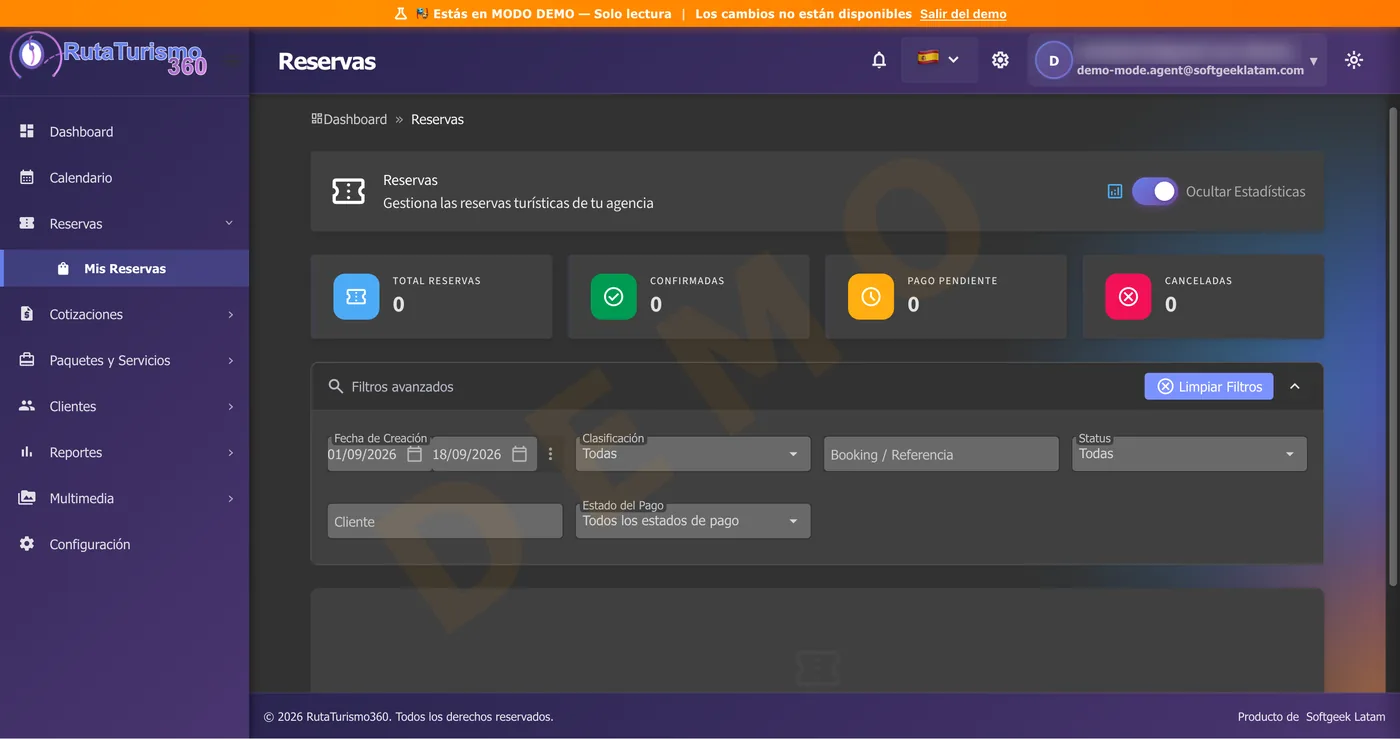This screenshot has height=739, width=1400.
Task: Focus the Booking / Referencia field
Action: (x=941, y=454)
